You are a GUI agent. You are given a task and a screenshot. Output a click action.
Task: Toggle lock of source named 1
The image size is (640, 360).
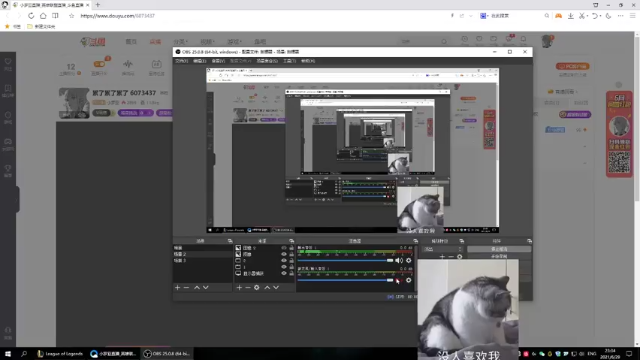[x=291, y=267]
